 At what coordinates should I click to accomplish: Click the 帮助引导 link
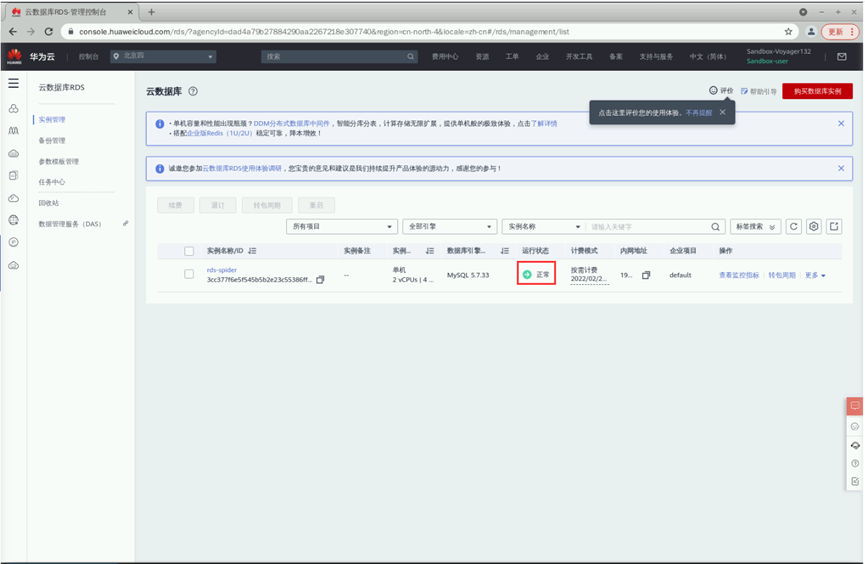759,92
